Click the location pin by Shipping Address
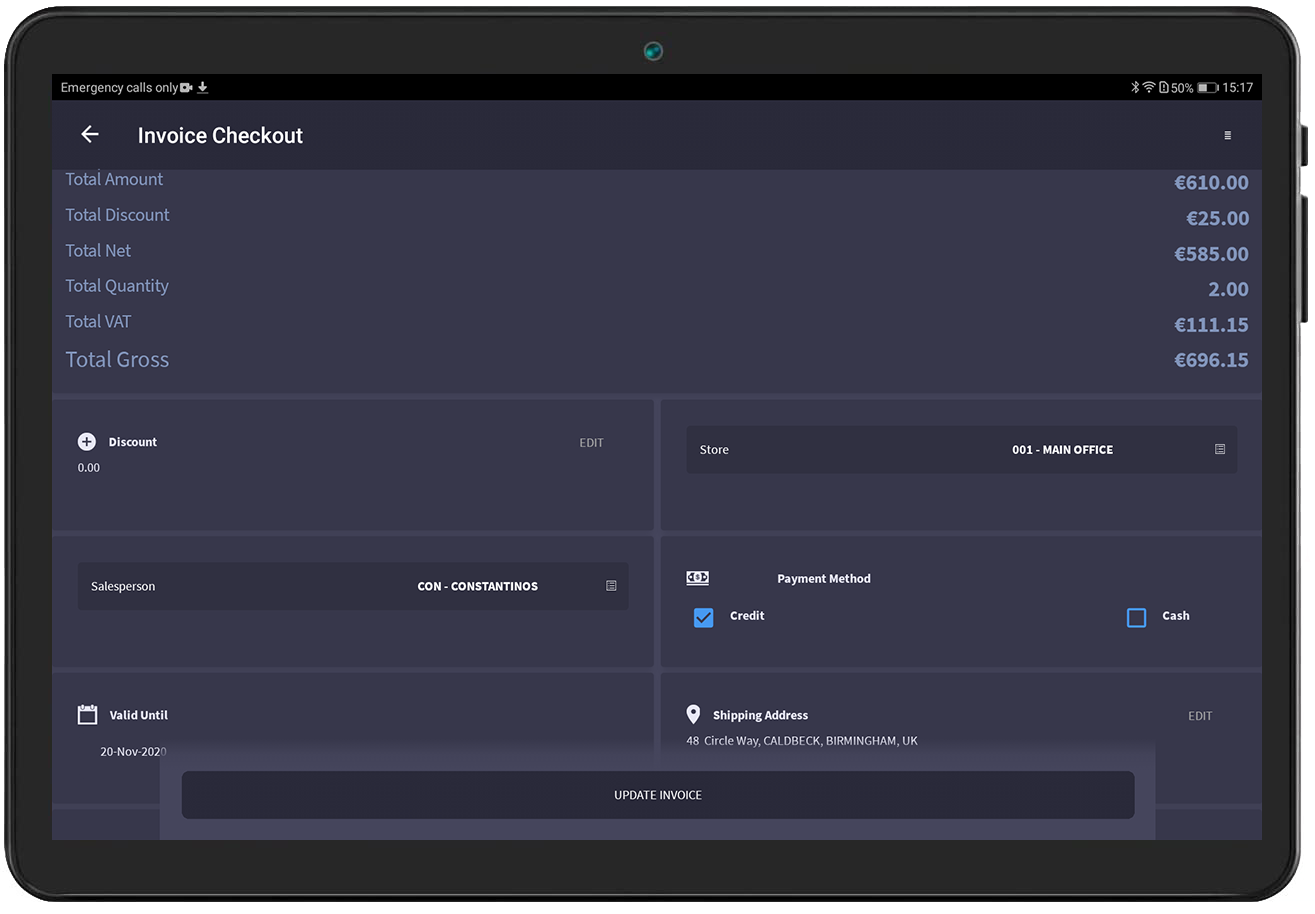The width and height of the screenshot is (1315, 914). pyautogui.click(x=693, y=715)
